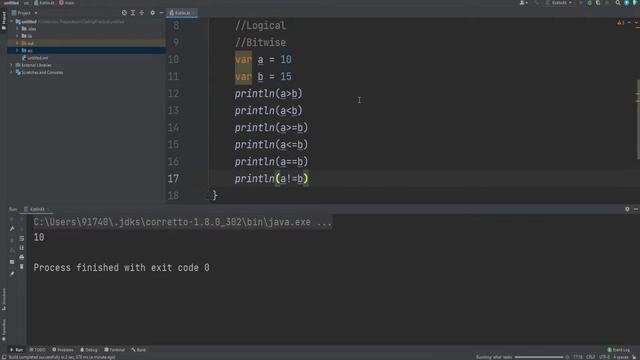Expand Scratches and Consoles node
Viewport: 640px width, 360px height.
[11, 72]
